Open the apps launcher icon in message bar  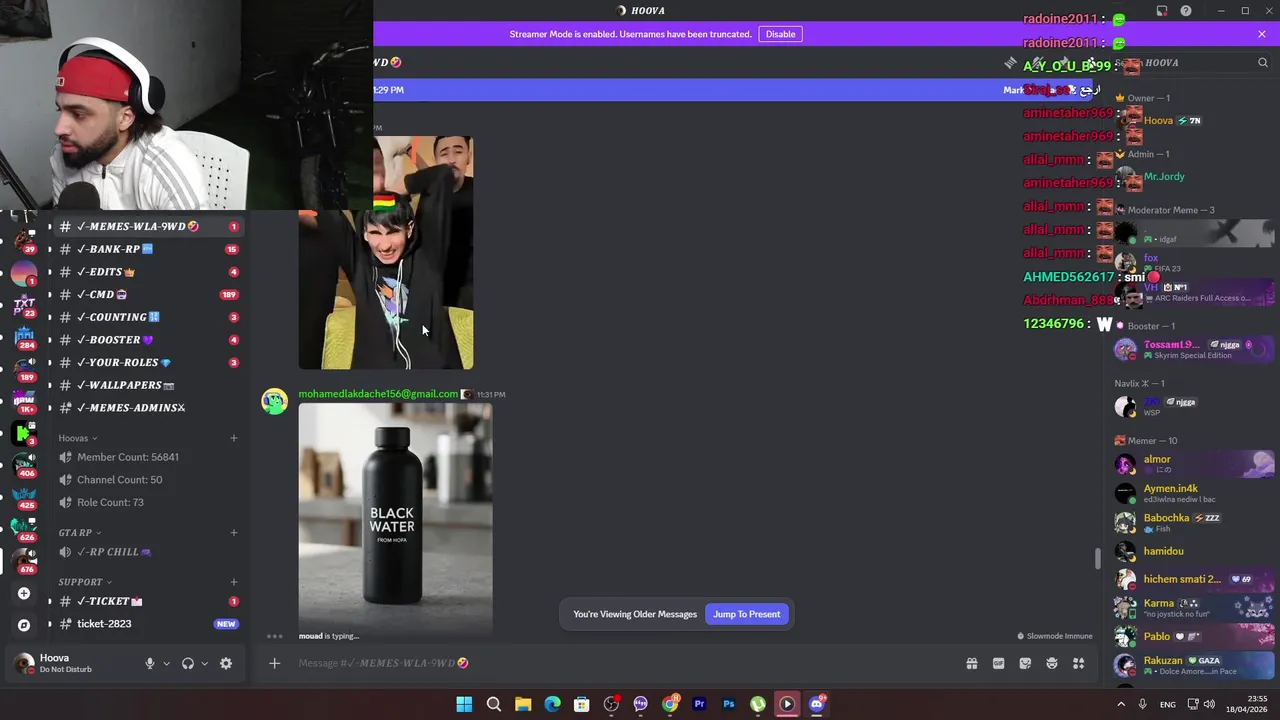pos(1079,663)
